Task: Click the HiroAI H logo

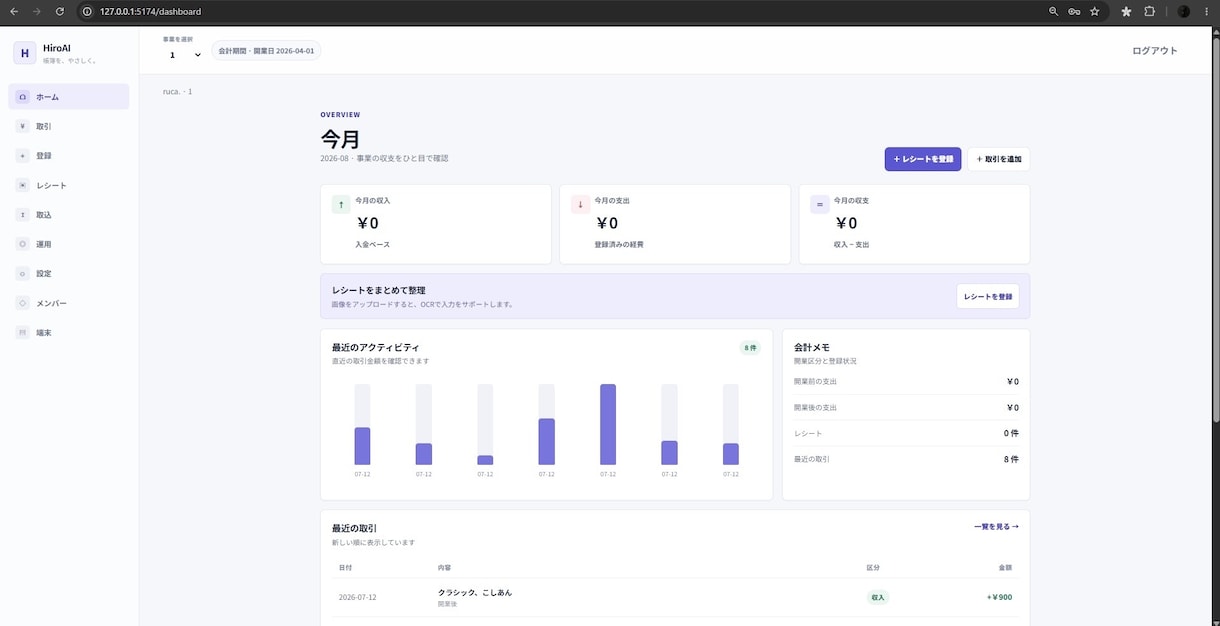Action: click(x=24, y=53)
